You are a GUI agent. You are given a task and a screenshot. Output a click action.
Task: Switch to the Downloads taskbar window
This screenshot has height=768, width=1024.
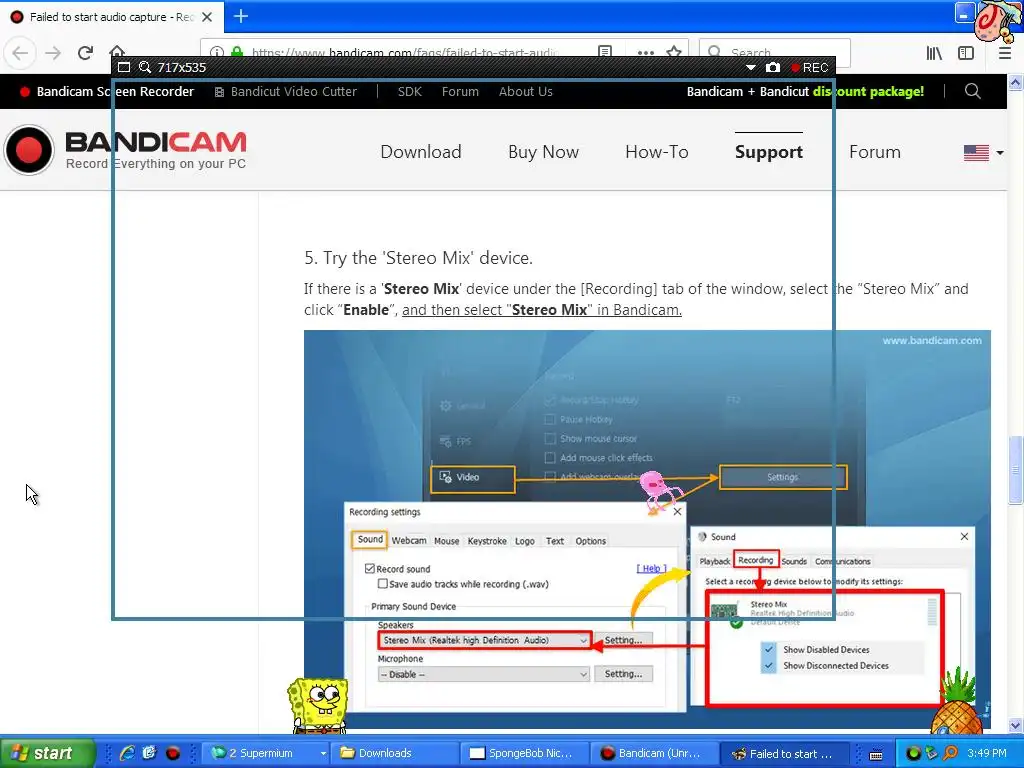[x=394, y=753]
